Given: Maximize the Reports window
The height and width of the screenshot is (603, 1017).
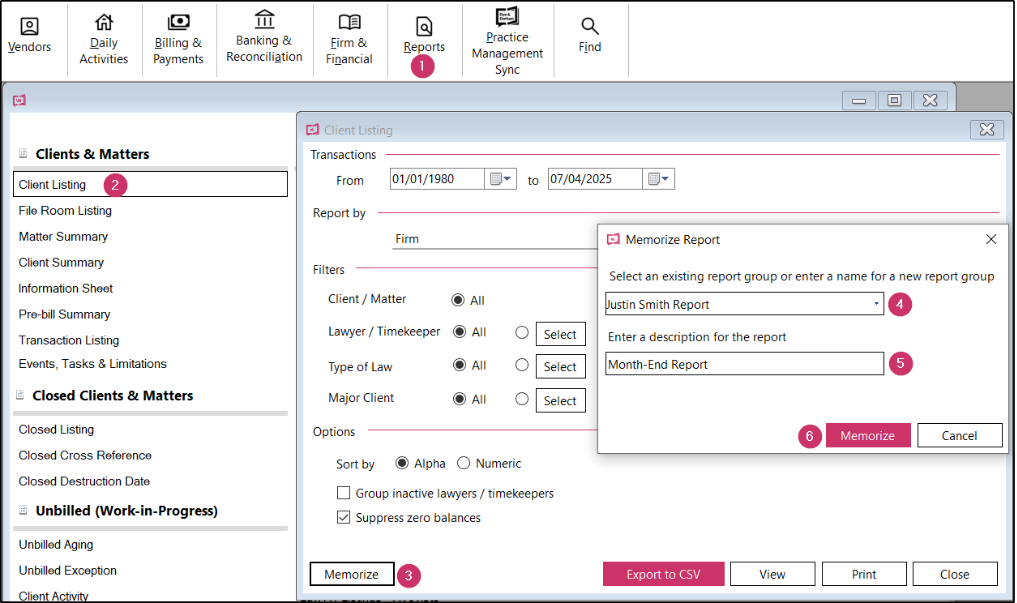Looking at the screenshot, I should tap(894, 100).
